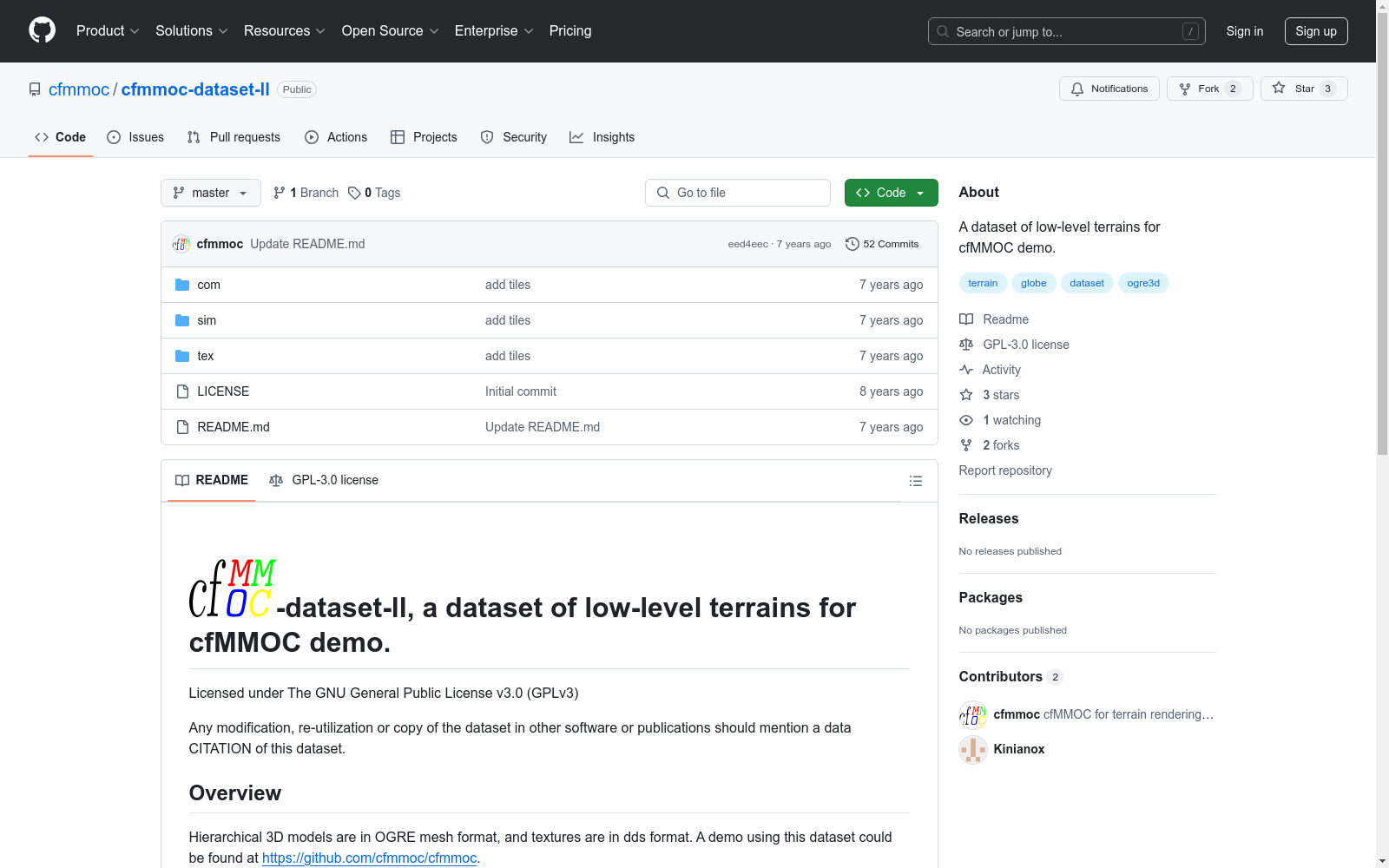
Task: Click the cfMMOC logo image in README
Action: (x=233, y=589)
